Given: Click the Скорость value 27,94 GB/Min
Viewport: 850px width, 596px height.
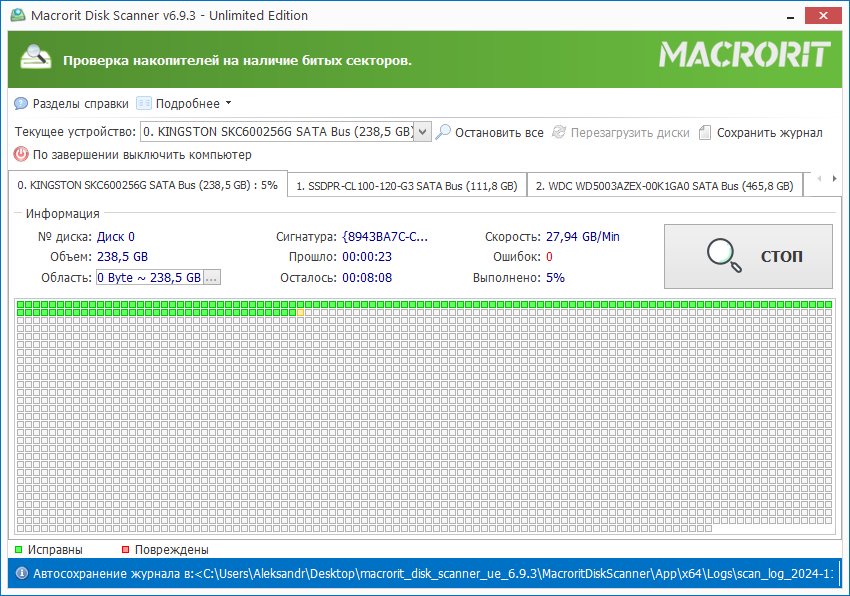Looking at the screenshot, I should (583, 236).
